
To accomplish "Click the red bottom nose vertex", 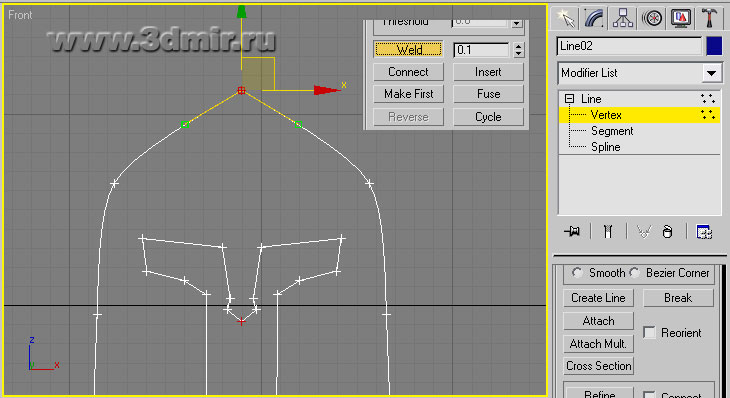I will [241, 321].
